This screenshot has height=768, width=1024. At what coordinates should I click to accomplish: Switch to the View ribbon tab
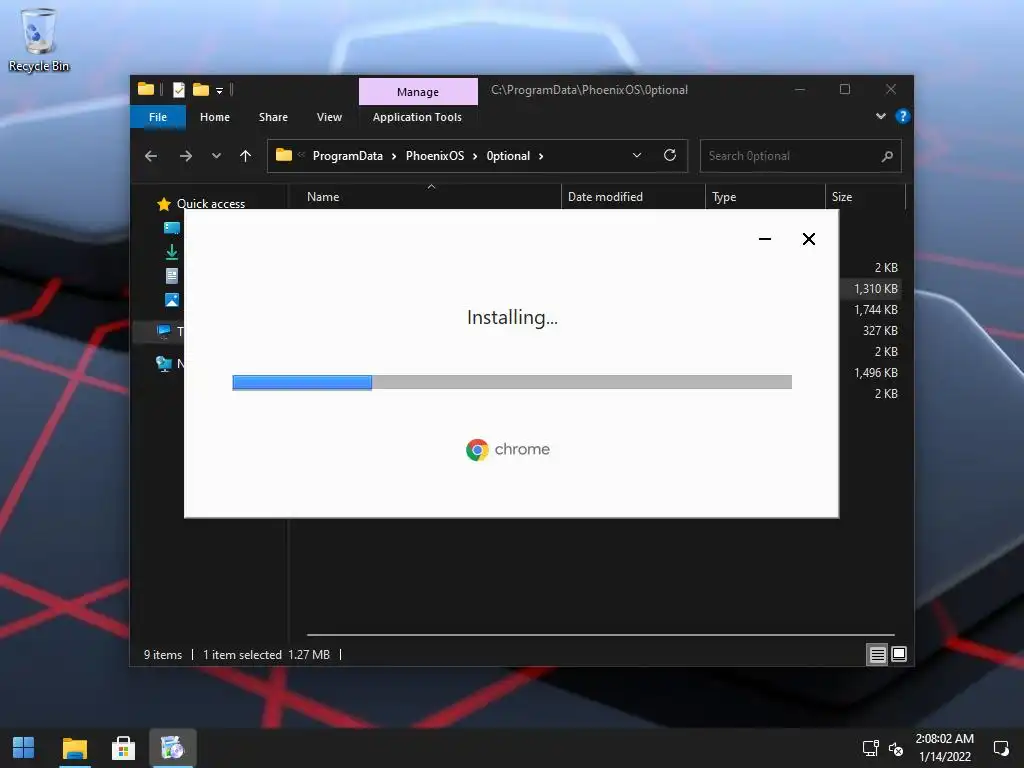[329, 117]
